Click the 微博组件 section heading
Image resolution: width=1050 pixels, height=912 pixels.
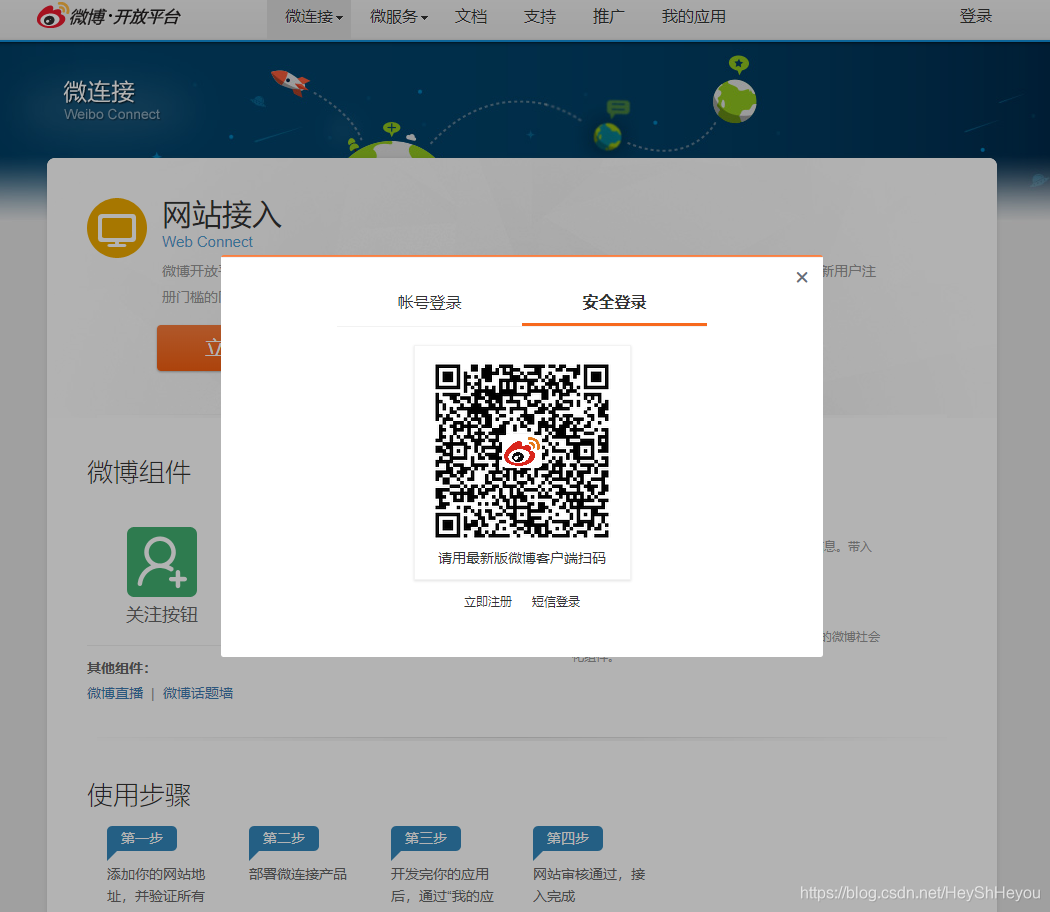(x=139, y=472)
